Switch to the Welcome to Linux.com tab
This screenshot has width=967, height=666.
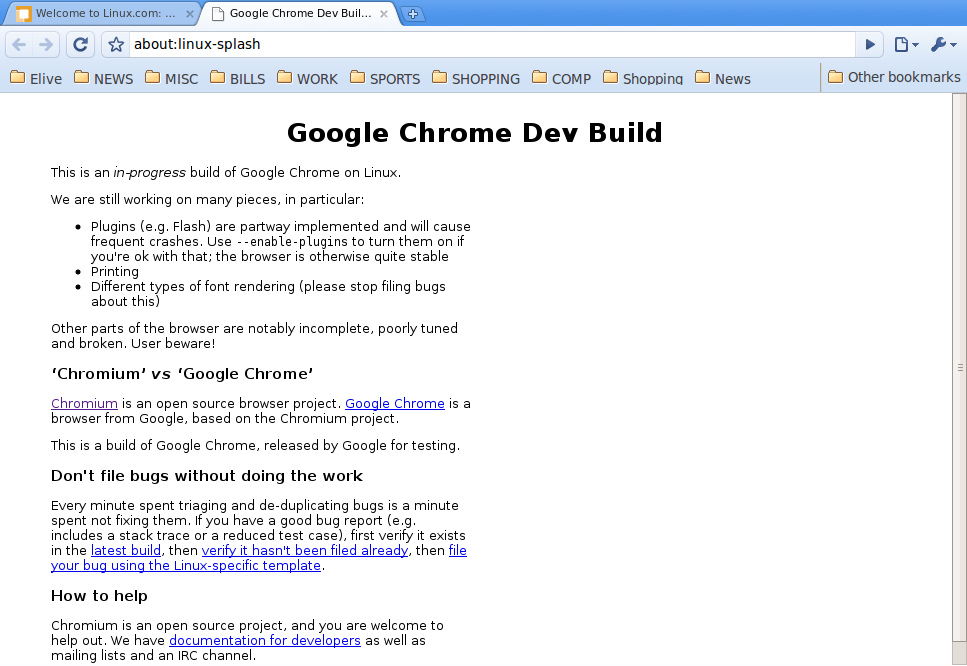click(105, 14)
